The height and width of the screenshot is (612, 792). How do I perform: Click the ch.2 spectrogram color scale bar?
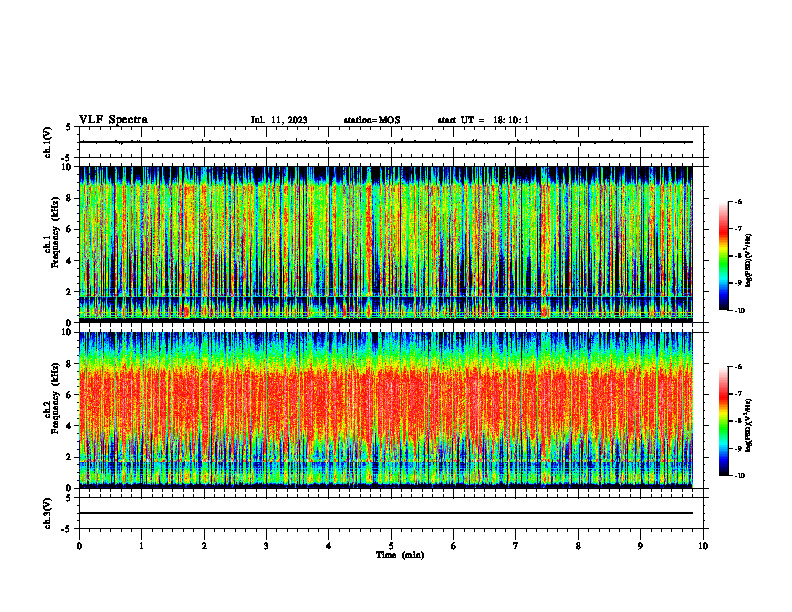pyautogui.click(x=724, y=421)
